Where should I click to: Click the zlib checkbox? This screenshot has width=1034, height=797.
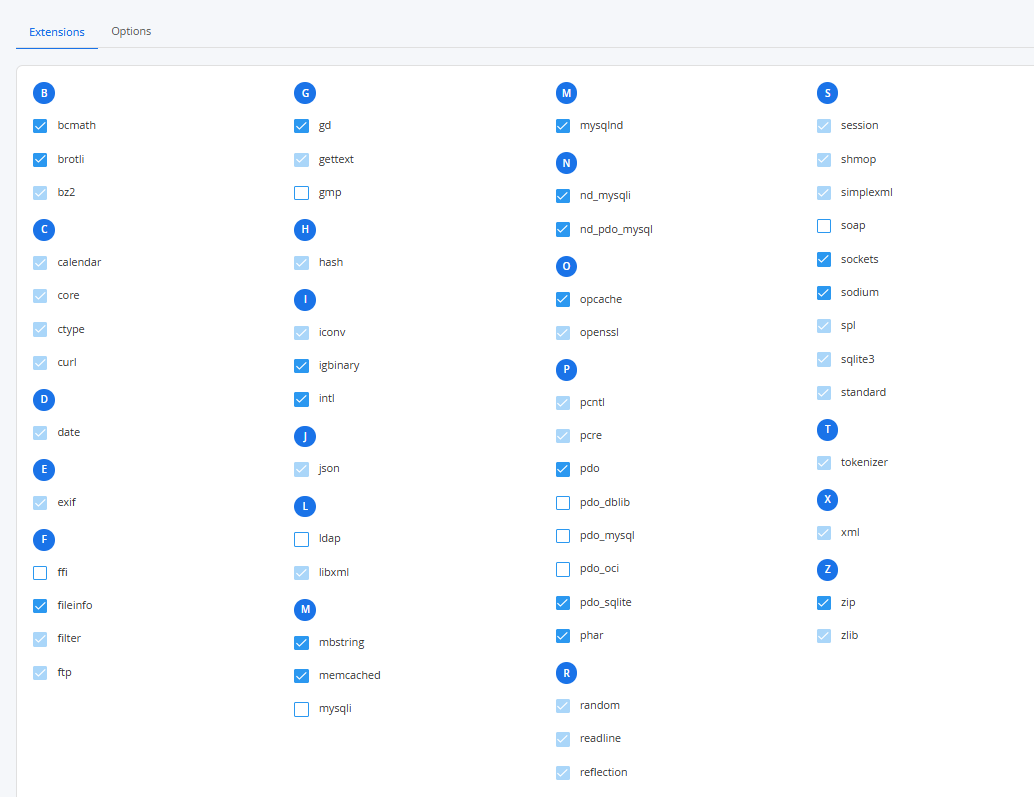824,636
